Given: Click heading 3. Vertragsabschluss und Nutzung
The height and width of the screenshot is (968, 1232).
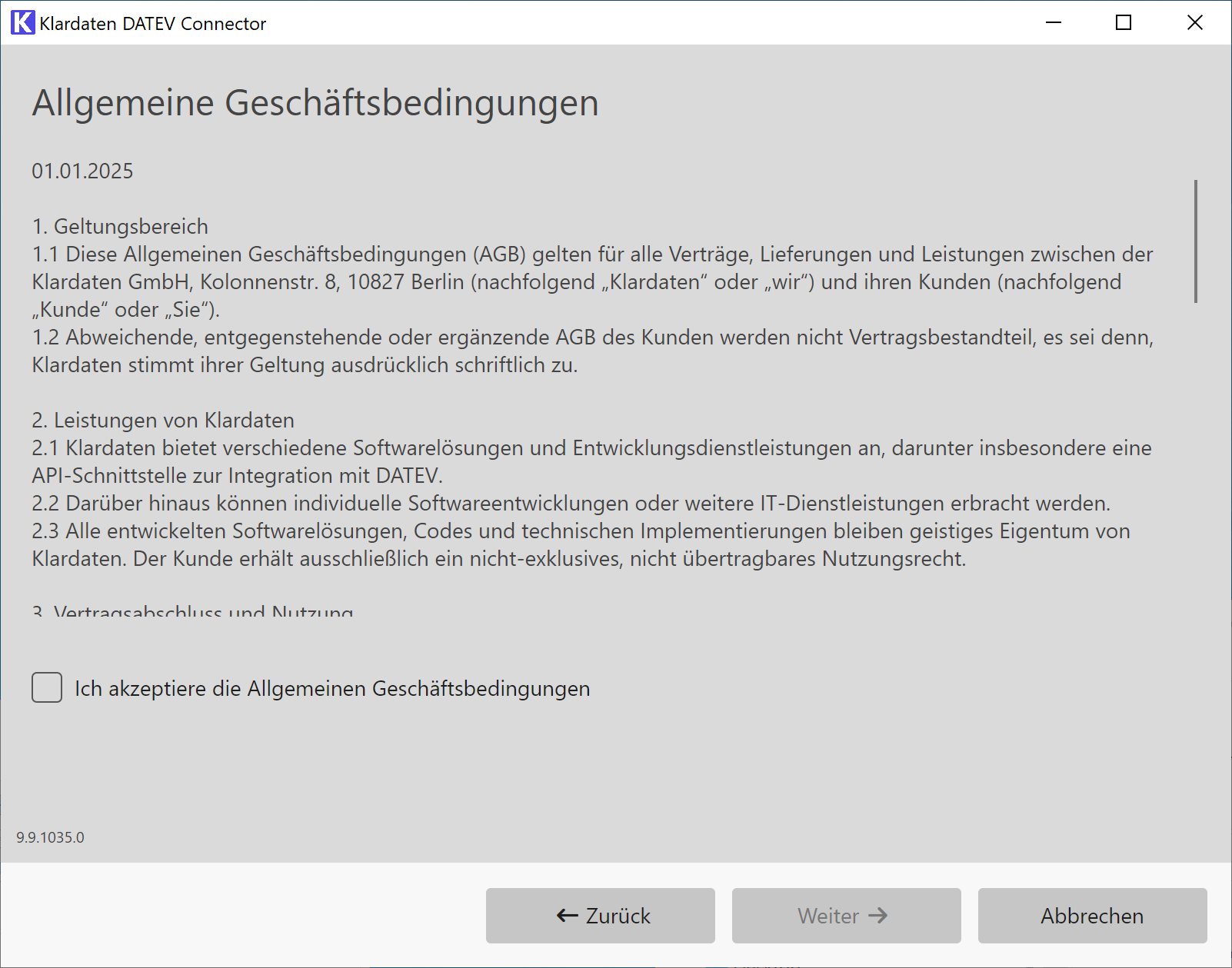Looking at the screenshot, I should pyautogui.click(x=192, y=611).
